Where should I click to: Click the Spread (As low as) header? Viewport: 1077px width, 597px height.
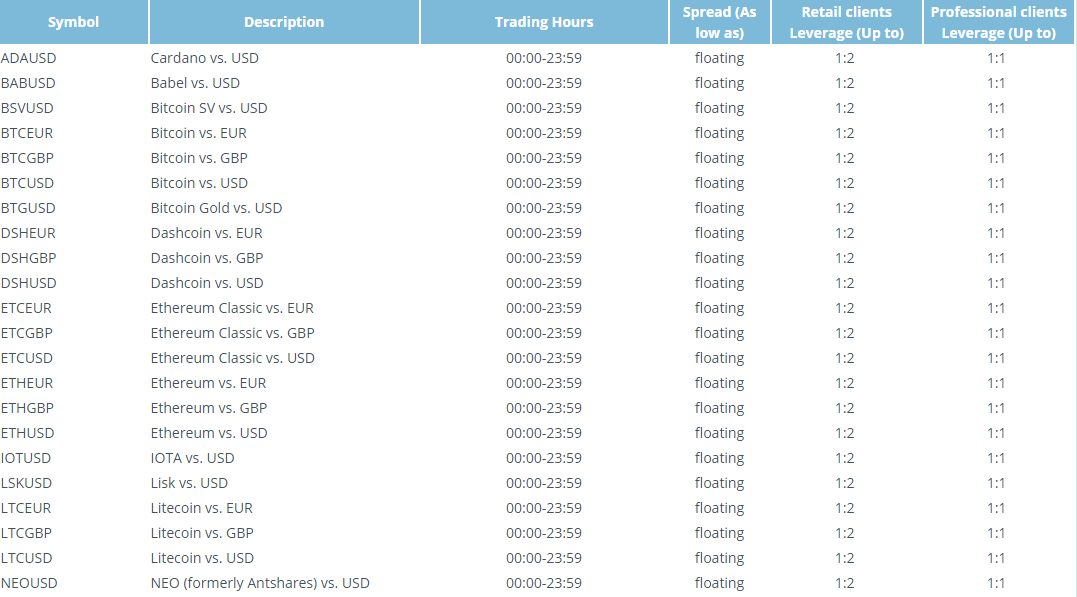[x=719, y=22]
